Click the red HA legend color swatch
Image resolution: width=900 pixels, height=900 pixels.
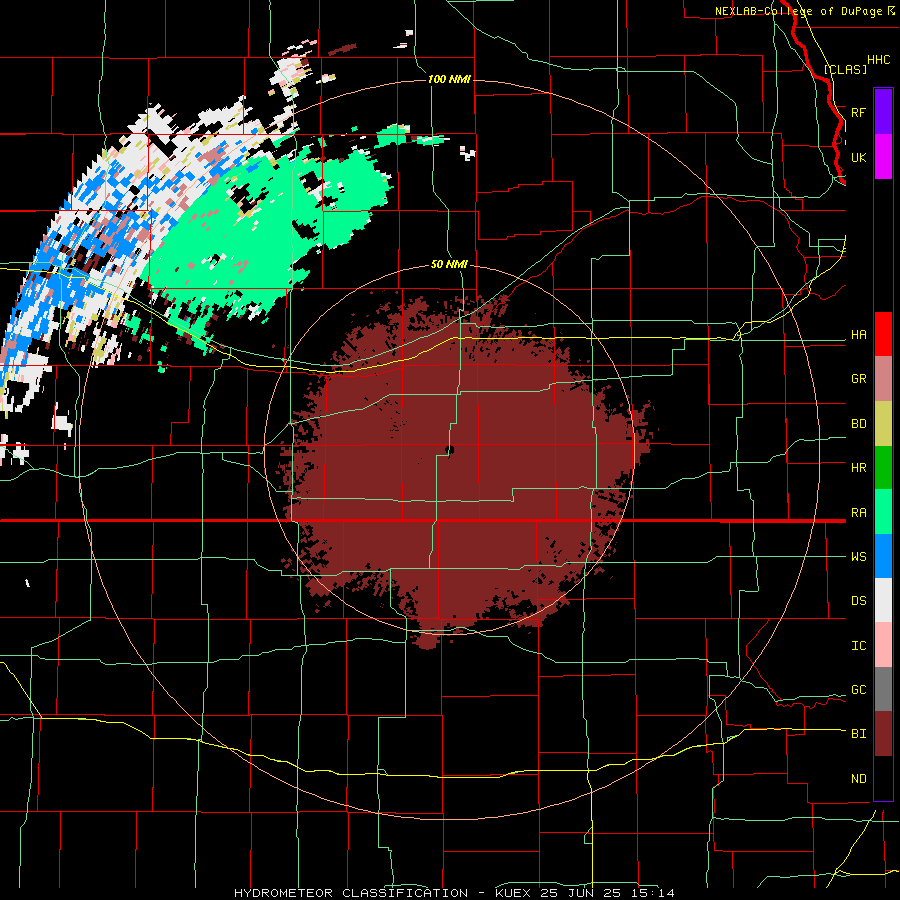point(883,334)
